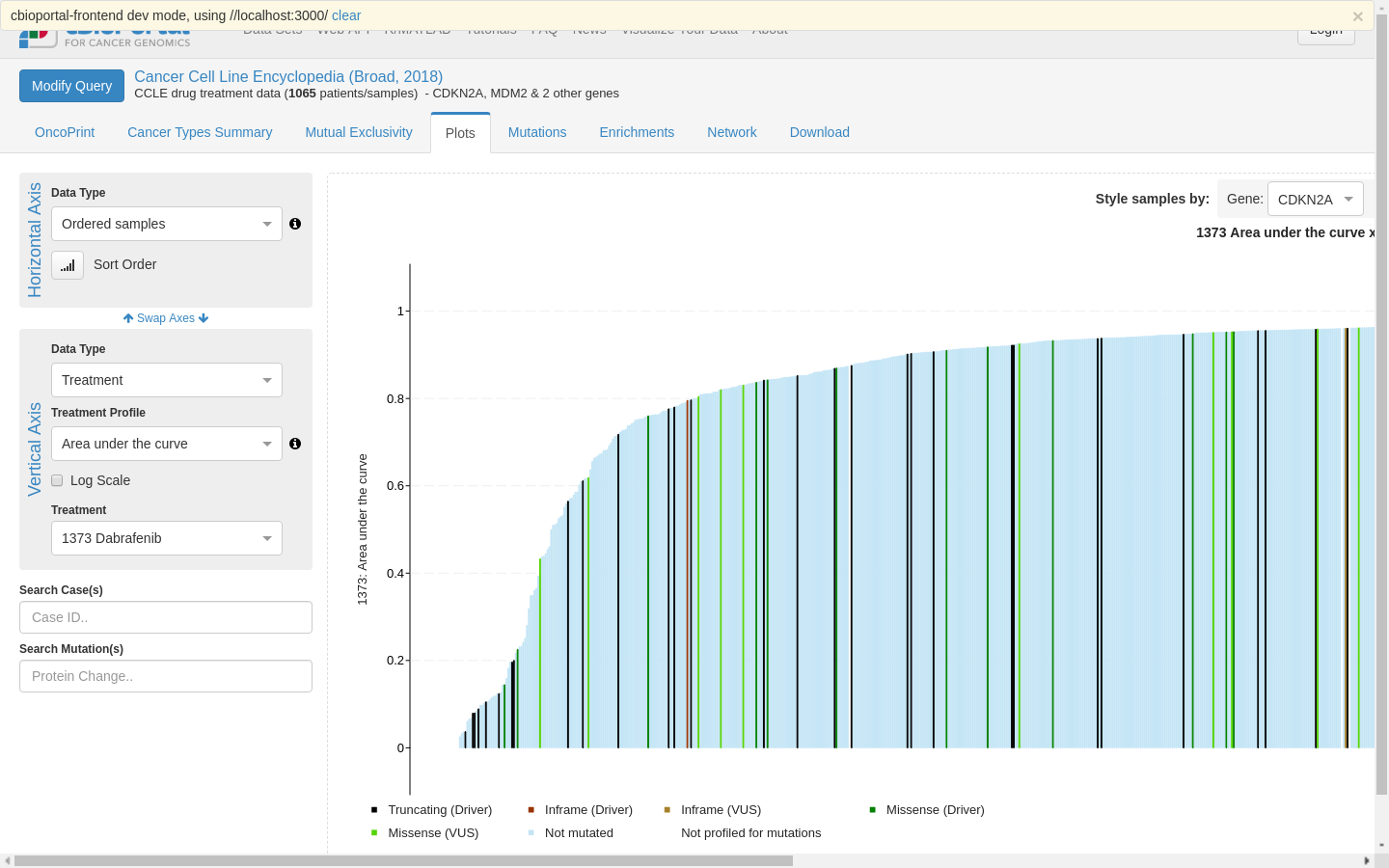Click the Case ID search field
1389x868 pixels.
coord(165,616)
